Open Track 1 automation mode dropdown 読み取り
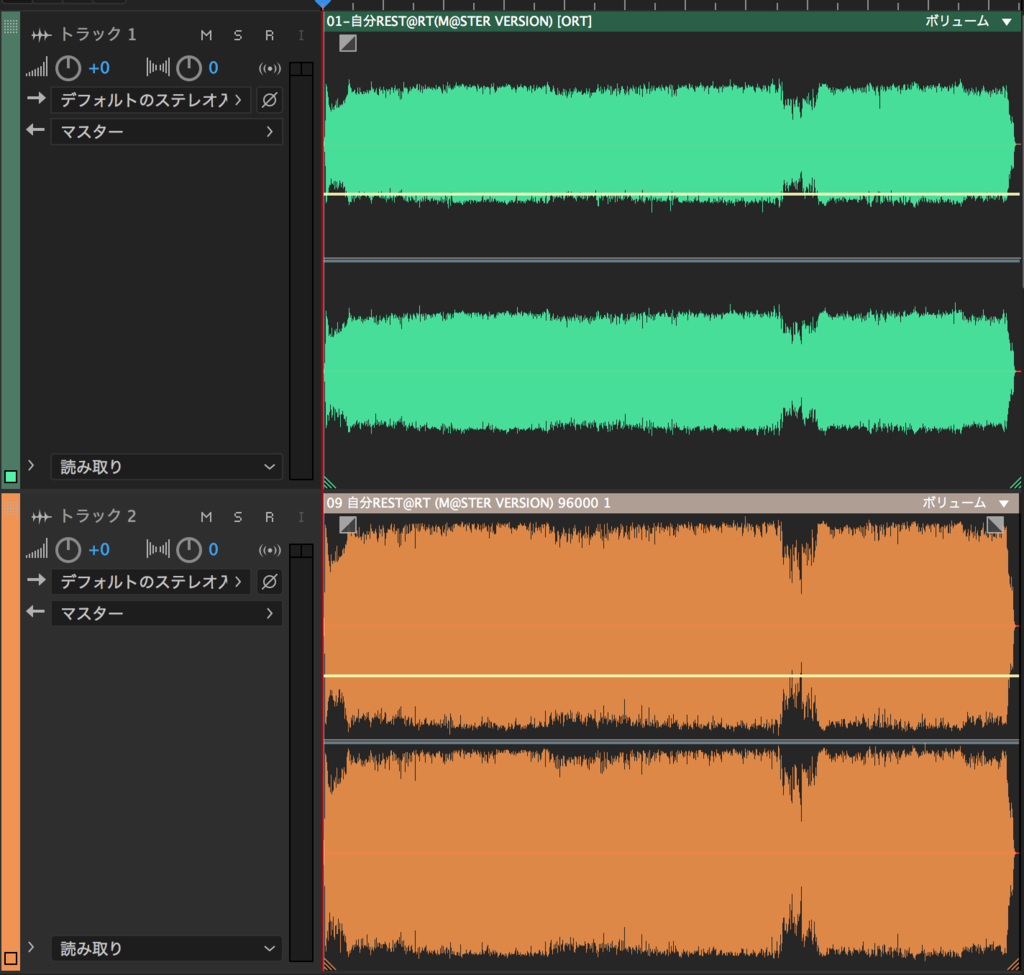 [x=167, y=467]
